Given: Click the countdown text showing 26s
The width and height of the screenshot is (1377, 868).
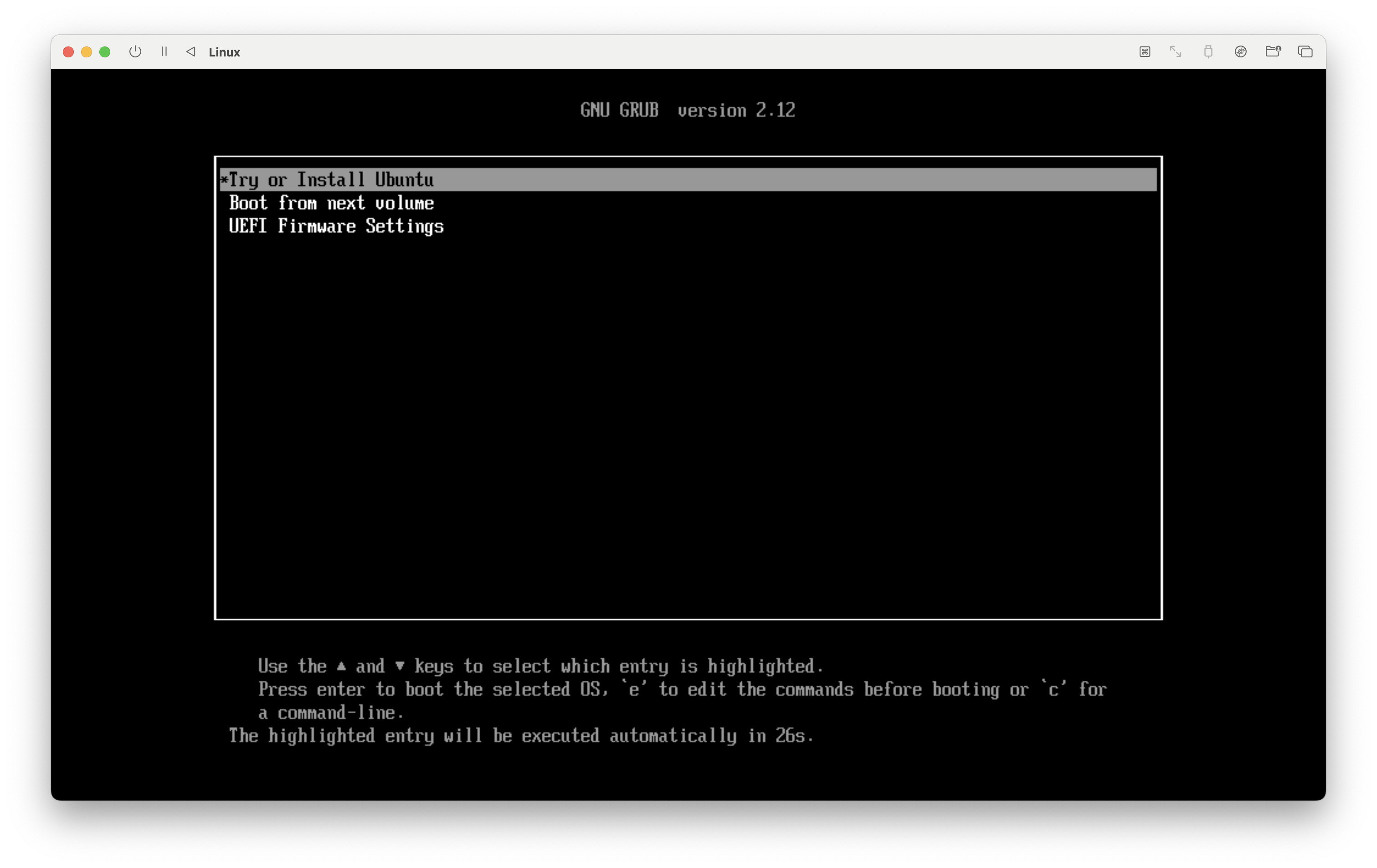Looking at the screenshot, I should pos(520,736).
